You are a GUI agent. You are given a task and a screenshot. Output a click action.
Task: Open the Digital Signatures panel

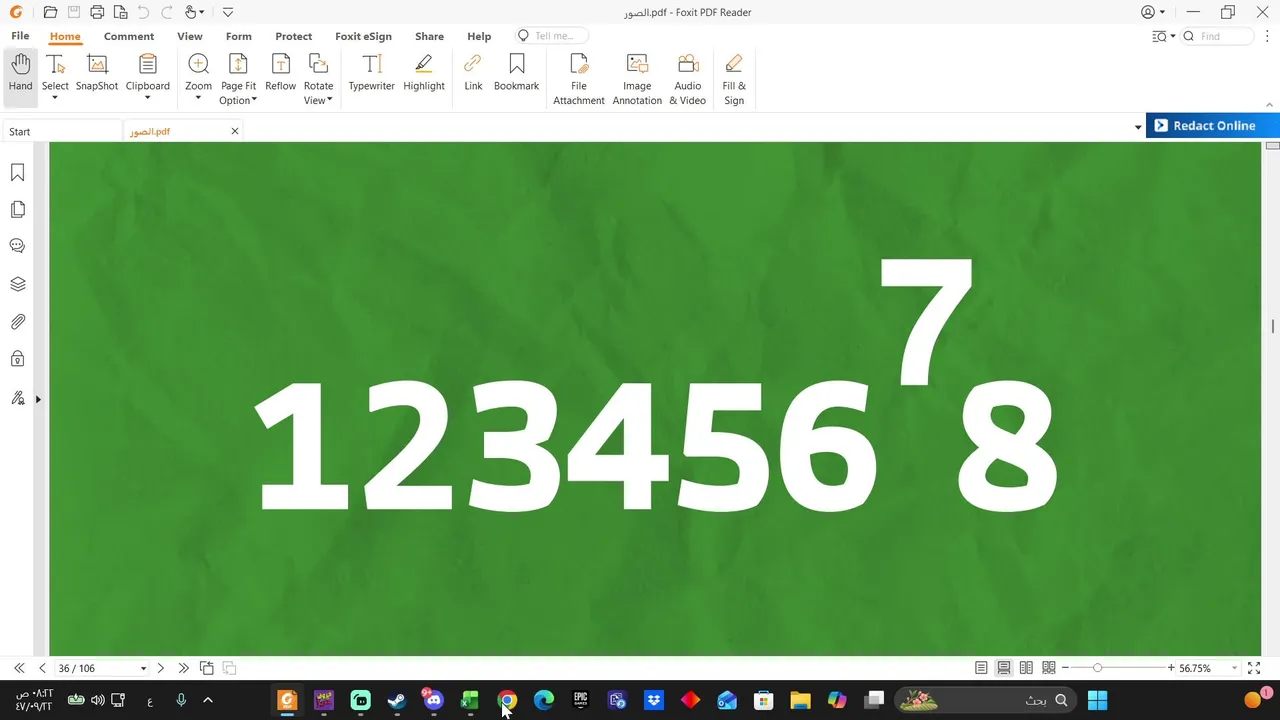(x=17, y=398)
